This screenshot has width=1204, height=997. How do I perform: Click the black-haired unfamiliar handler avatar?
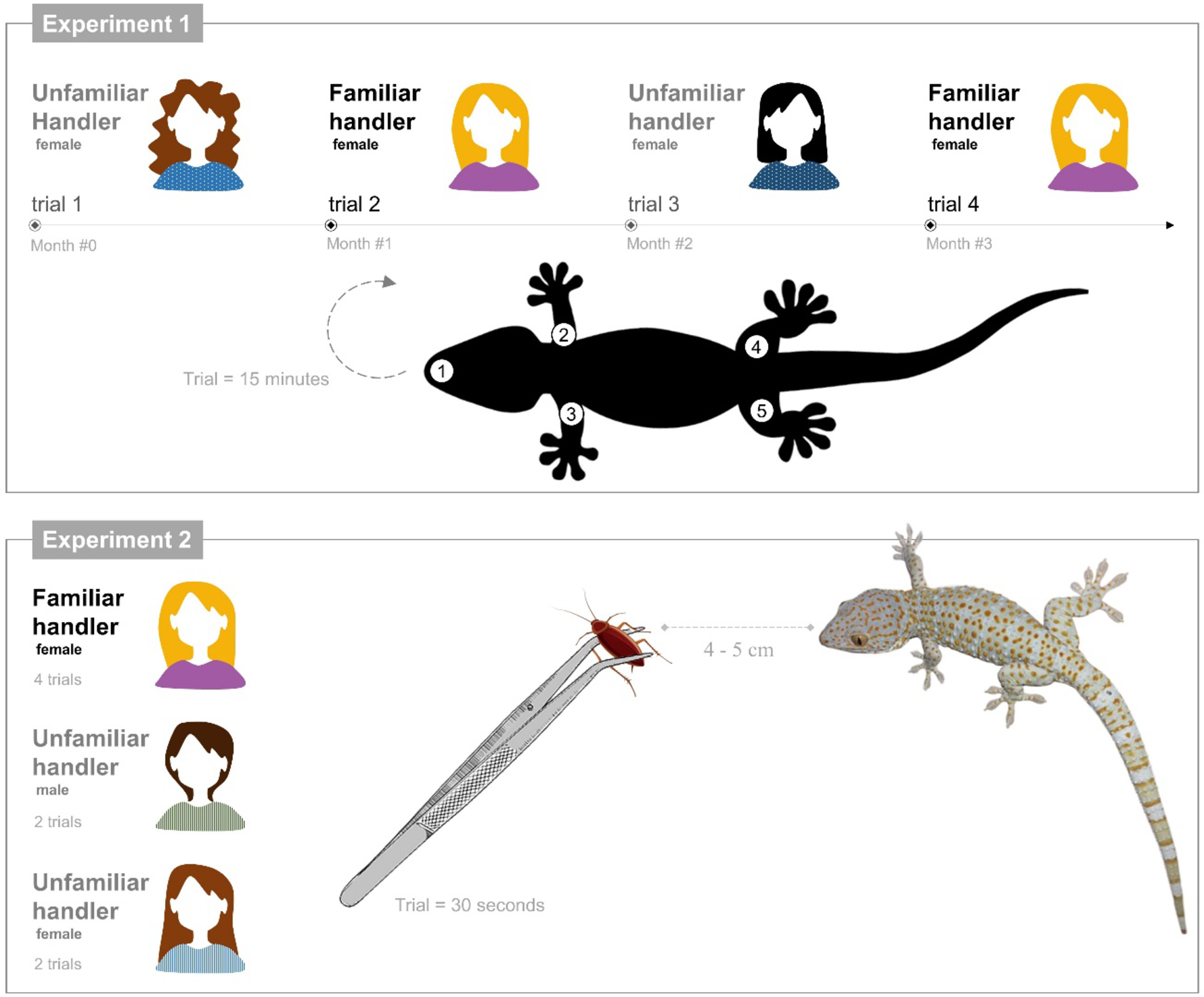point(793,135)
